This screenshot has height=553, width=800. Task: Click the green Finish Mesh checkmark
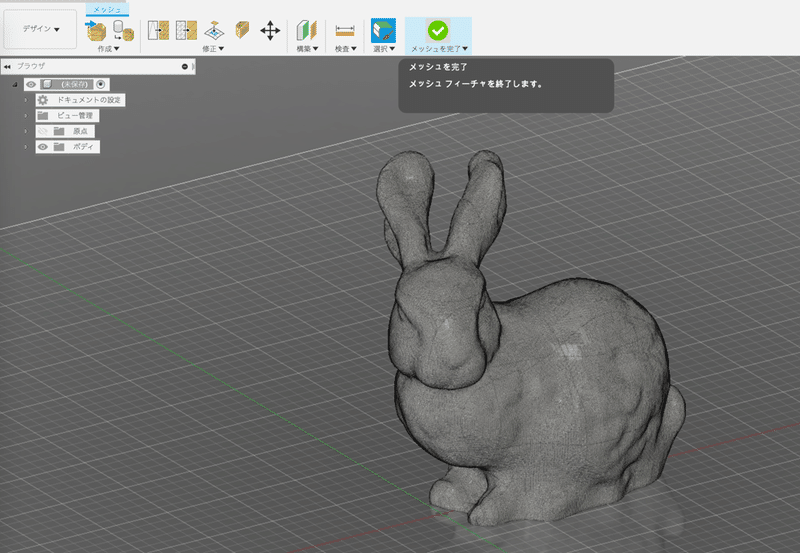tap(438, 31)
